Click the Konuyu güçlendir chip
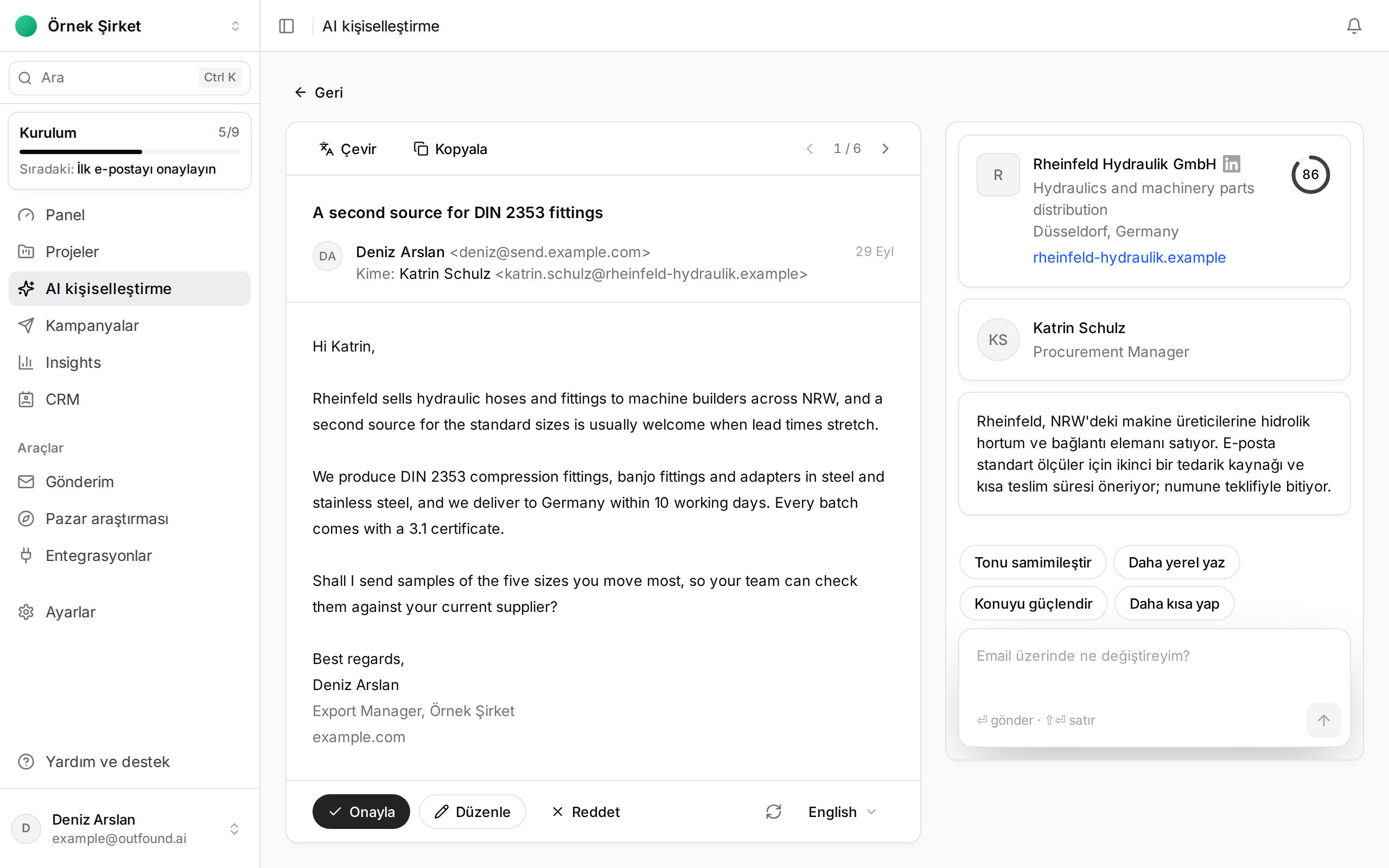1389x868 pixels. [1033, 603]
